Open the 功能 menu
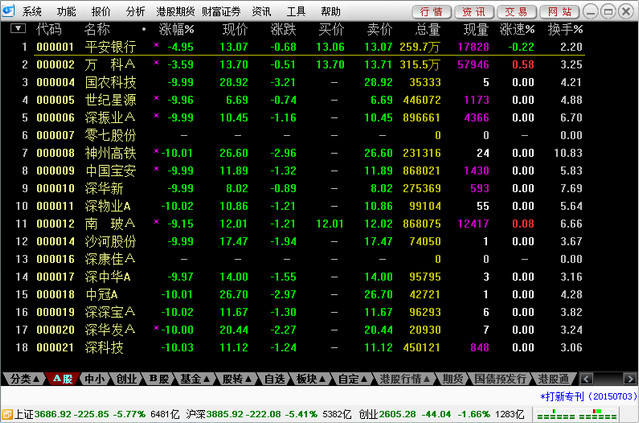 tap(66, 11)
